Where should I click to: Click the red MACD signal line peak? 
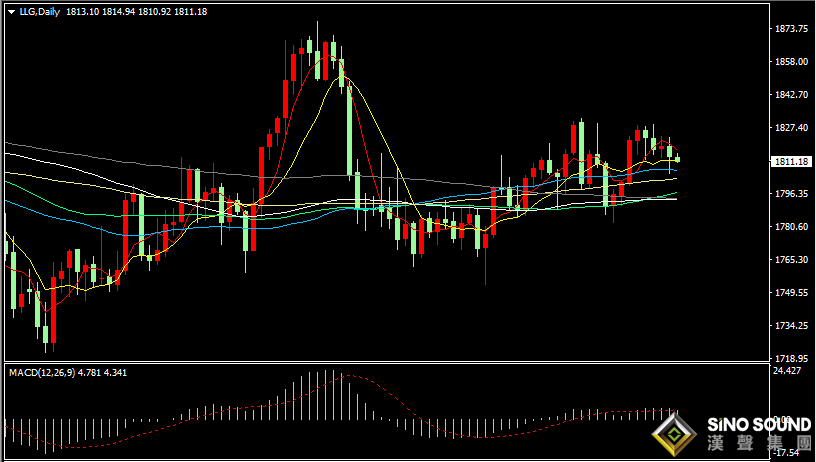click(x=350, y=375)
